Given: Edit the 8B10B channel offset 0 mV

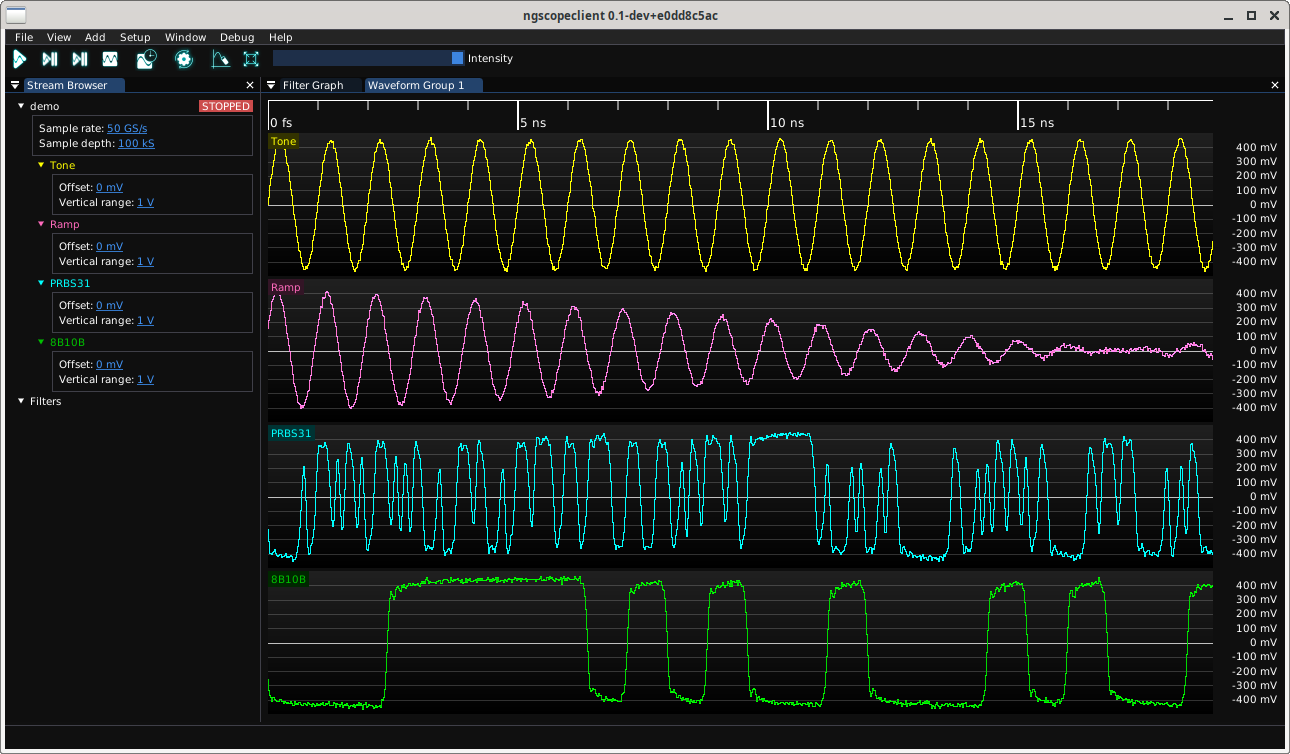Looking at the screenshot, I should tap(110, 364).
